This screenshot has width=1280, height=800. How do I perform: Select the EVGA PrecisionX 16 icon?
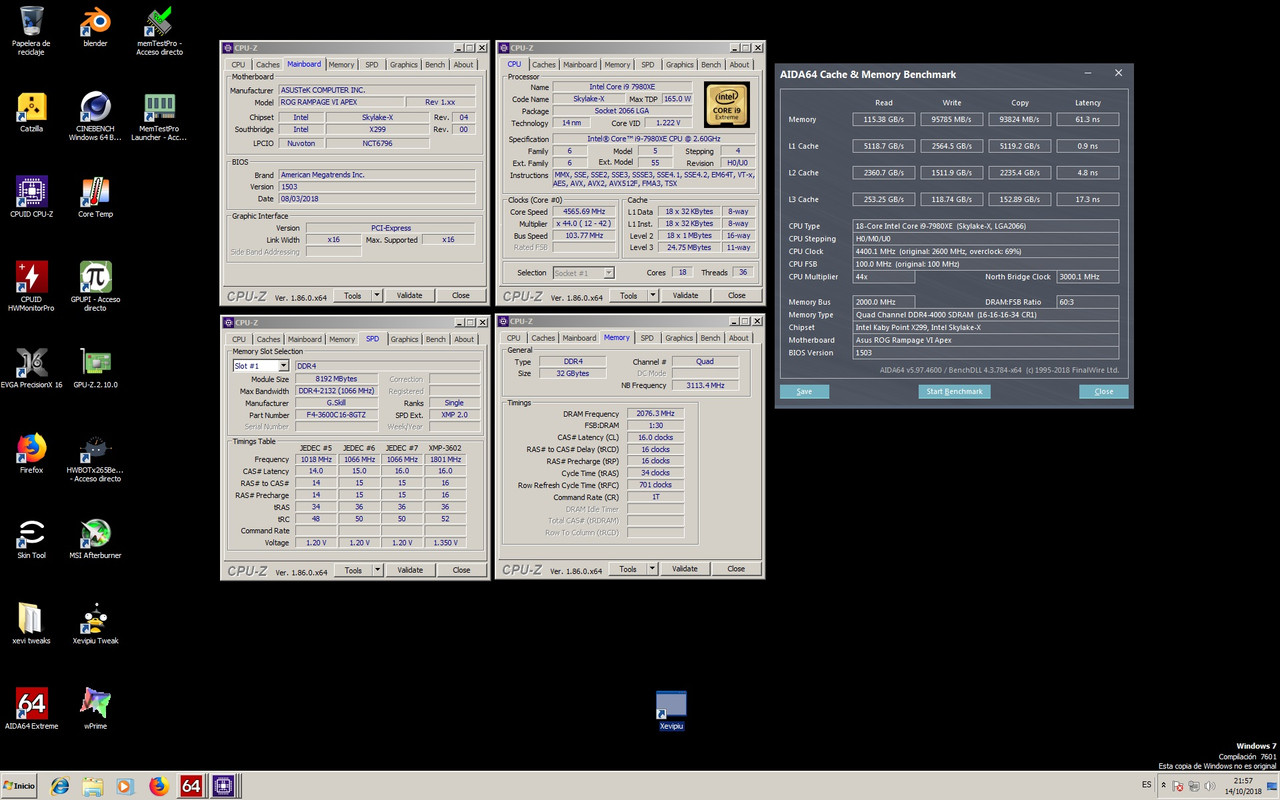tap(31, 368)
